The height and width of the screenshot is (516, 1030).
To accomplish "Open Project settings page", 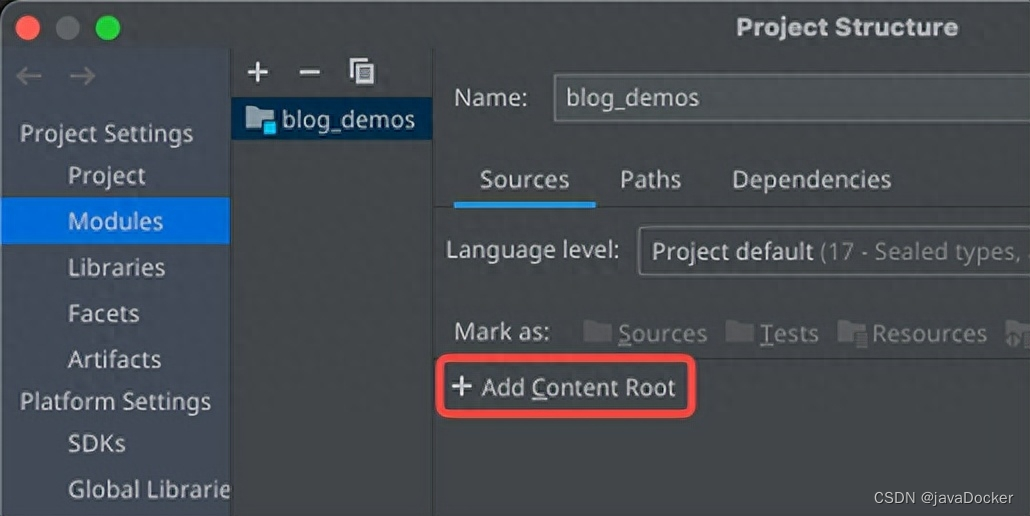I will 106,176.
